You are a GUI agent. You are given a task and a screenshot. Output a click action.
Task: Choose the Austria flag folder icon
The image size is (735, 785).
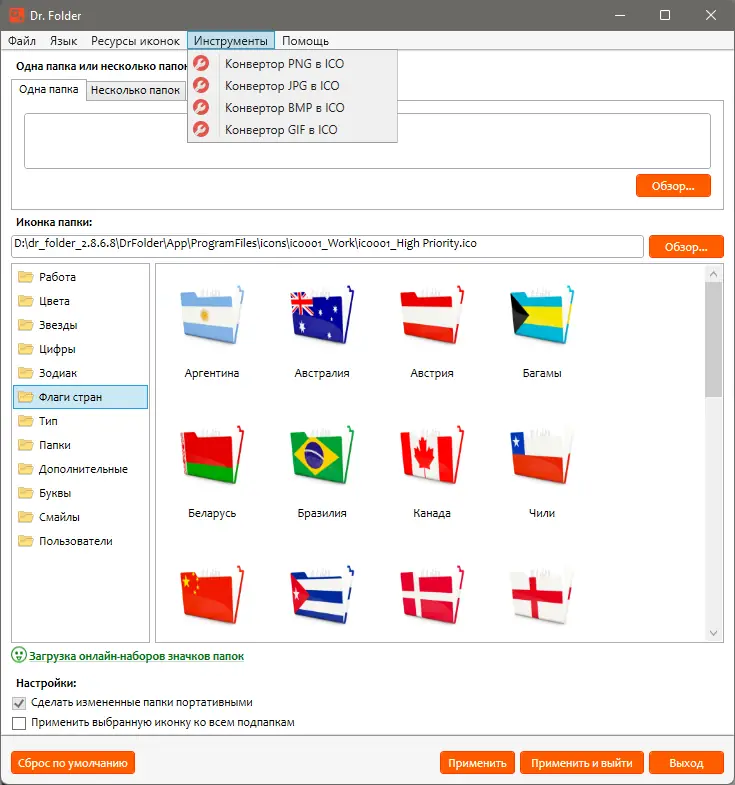pyautogui.click(x=432, y=315)
